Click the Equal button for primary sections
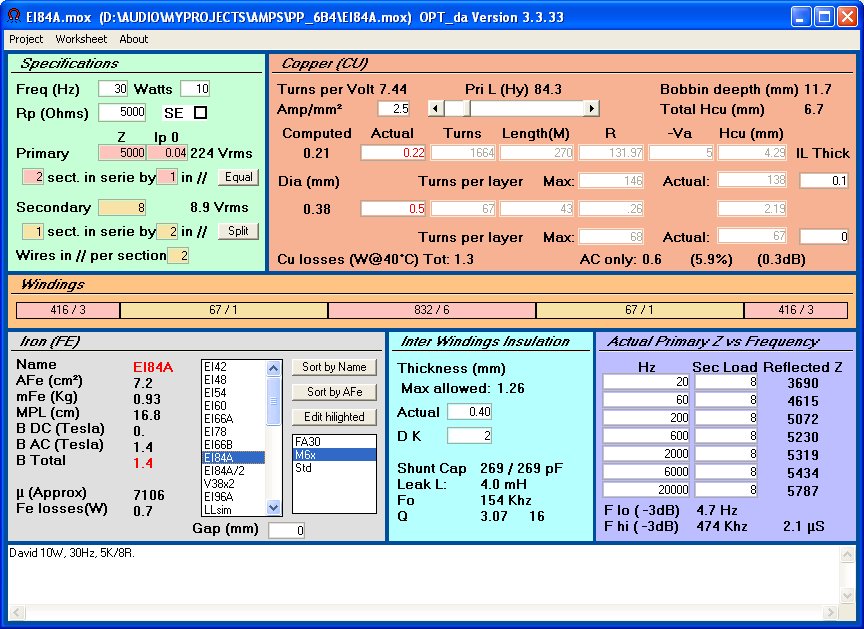This screenshot has width=864, height=629. [239, 177]
